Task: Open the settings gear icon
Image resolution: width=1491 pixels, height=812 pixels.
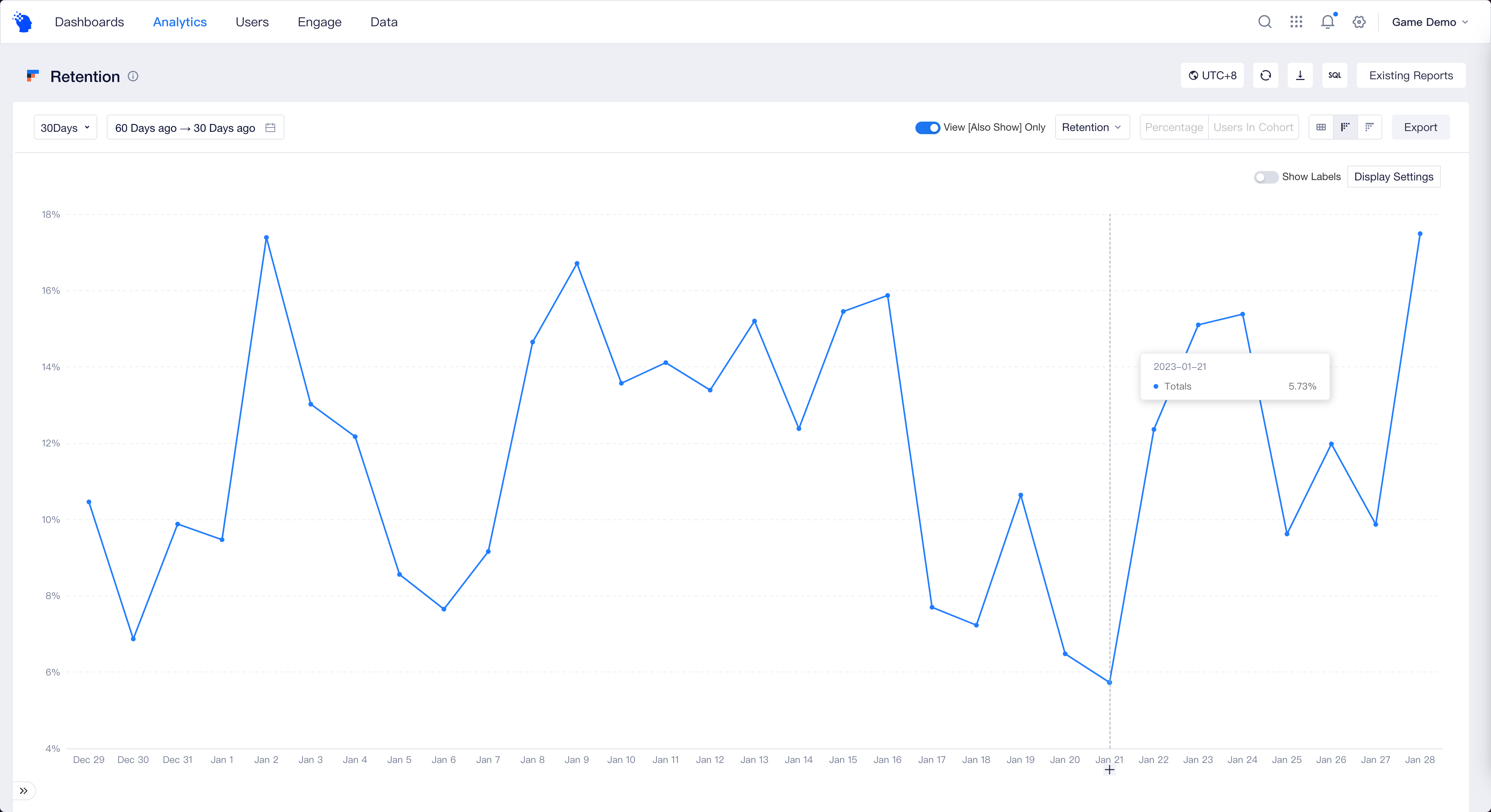Action: point(1359,22)
